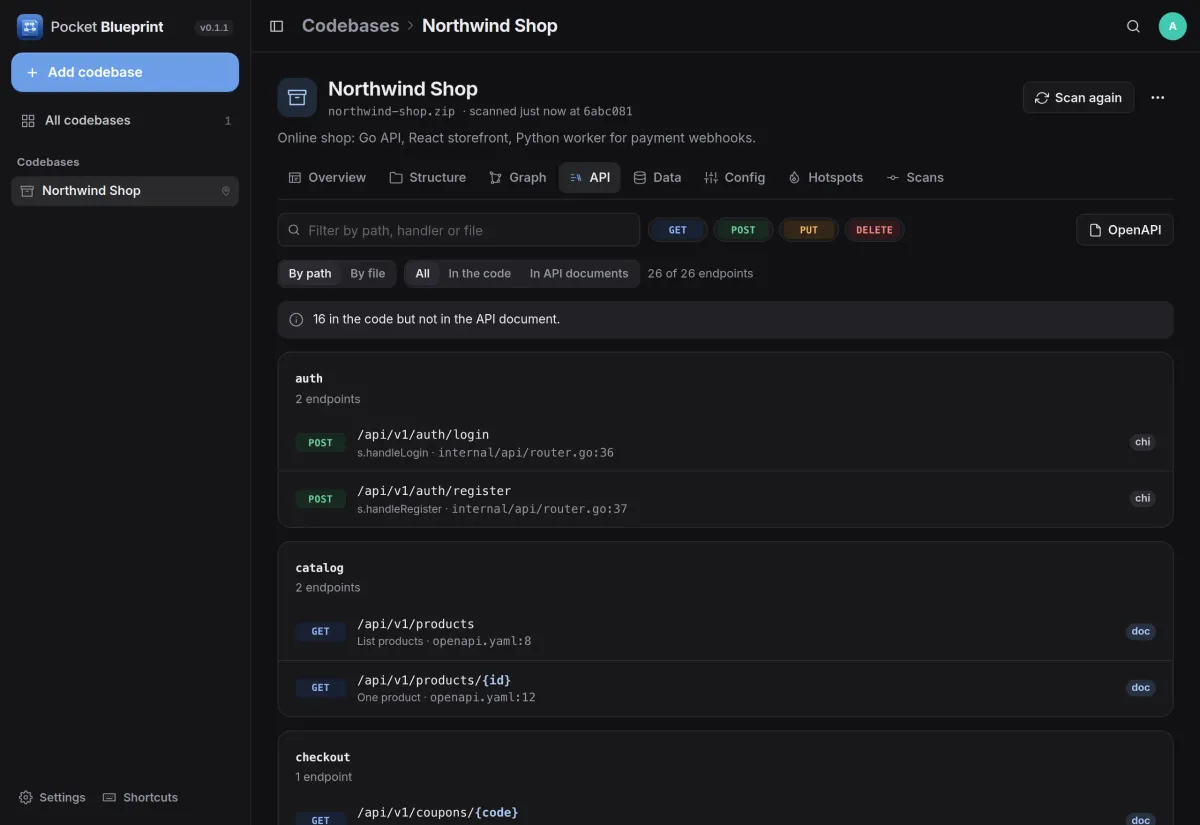Screen dimensions: 1200x825
Task: Switch to Config tab
Action: tap(734, 177)
